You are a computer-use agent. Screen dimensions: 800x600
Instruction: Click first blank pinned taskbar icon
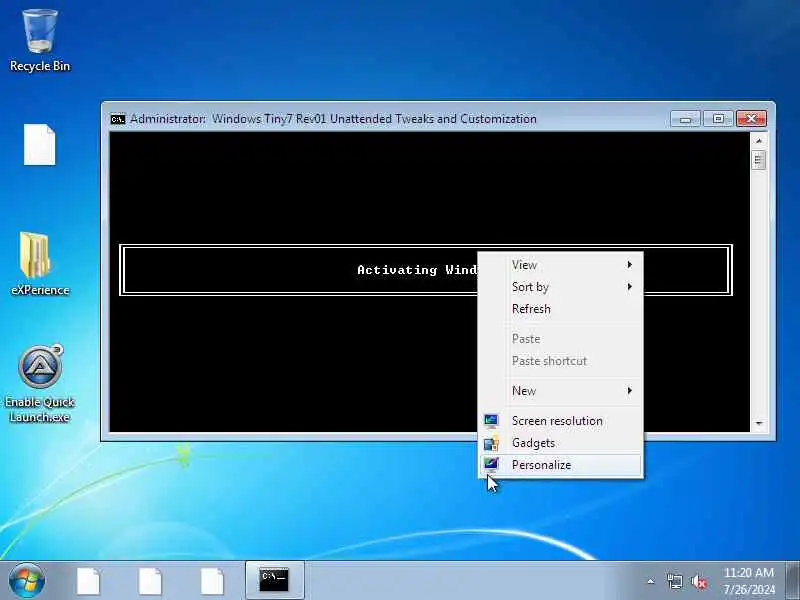88,581
